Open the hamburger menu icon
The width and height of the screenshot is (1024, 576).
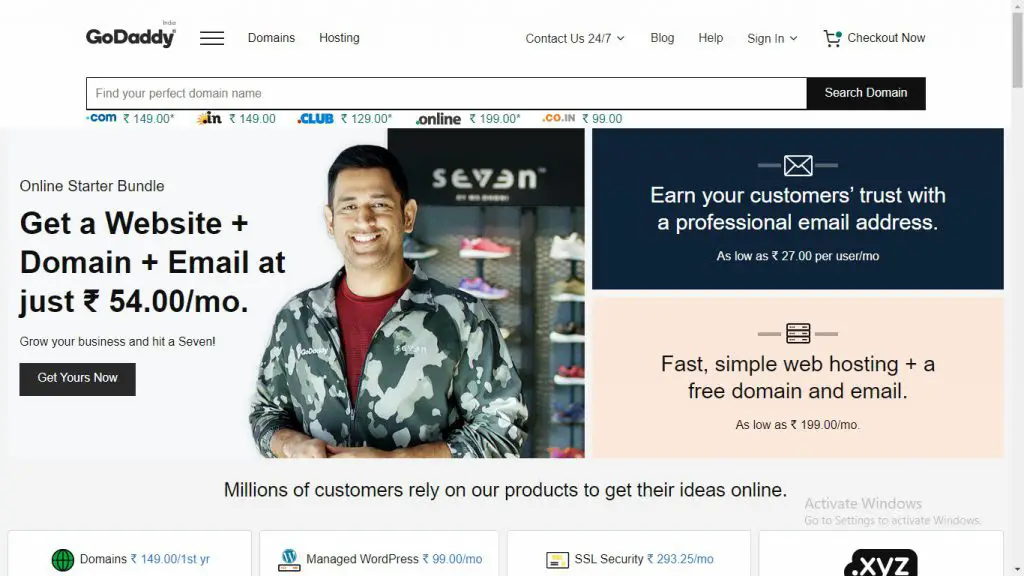pyautogui.click(x=212, y=38)
